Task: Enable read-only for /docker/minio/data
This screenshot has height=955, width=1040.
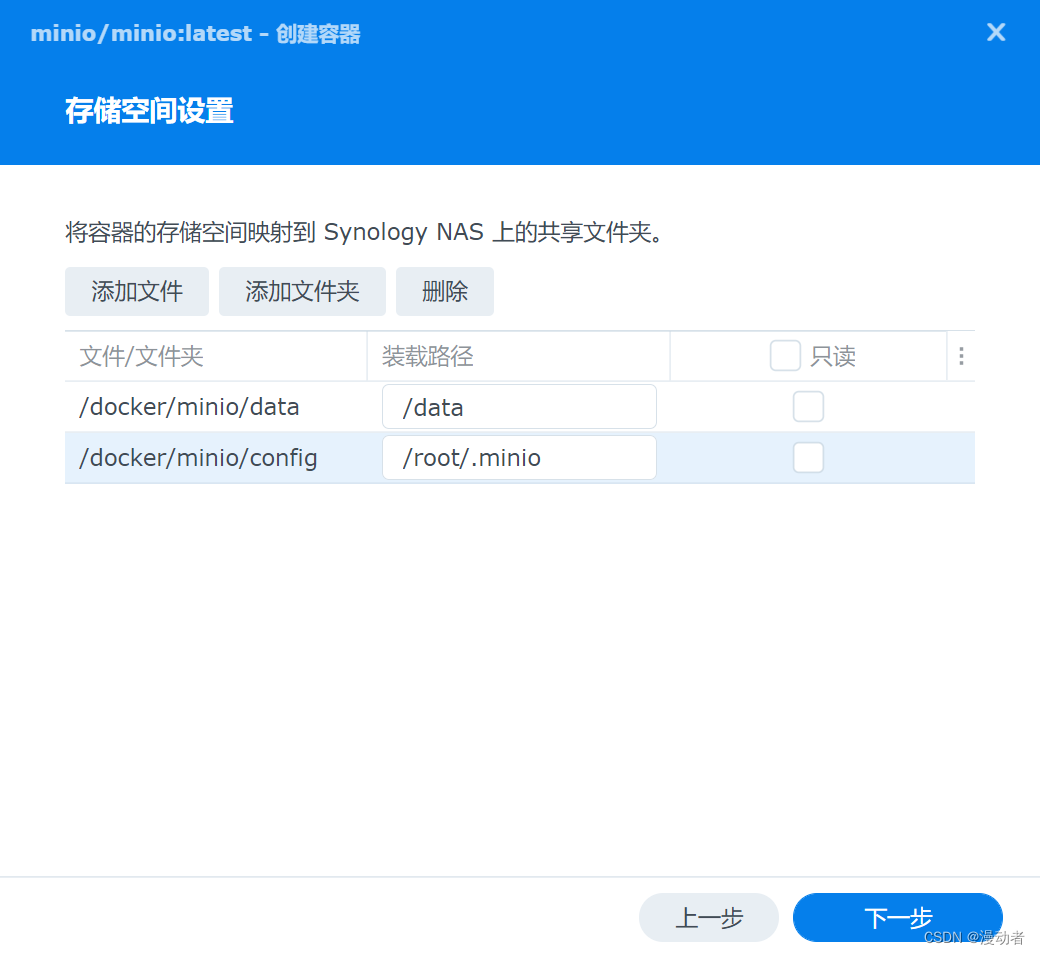Action: [x=808, y=406]
